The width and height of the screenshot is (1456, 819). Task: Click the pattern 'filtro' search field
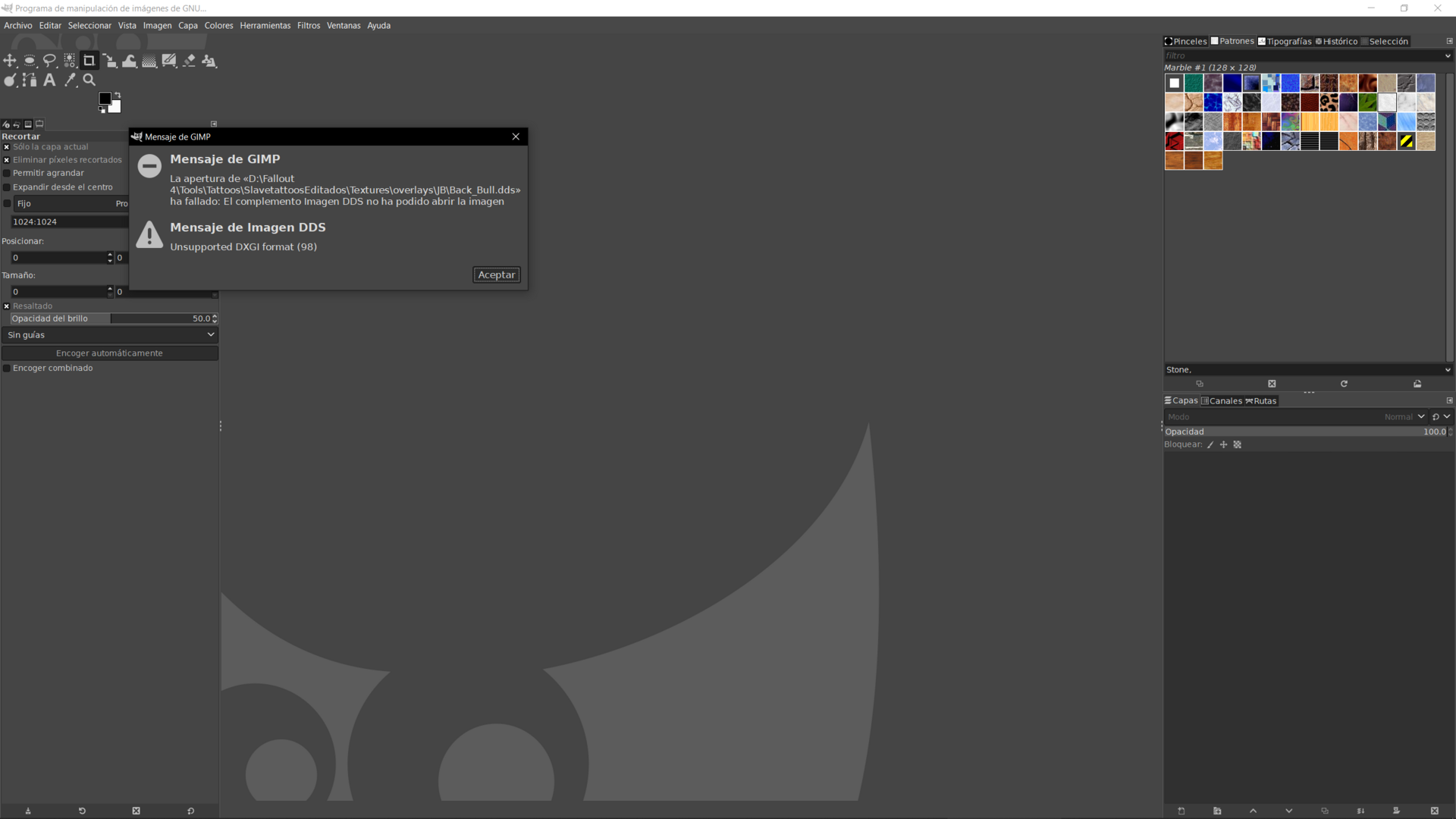(1303, 55)
